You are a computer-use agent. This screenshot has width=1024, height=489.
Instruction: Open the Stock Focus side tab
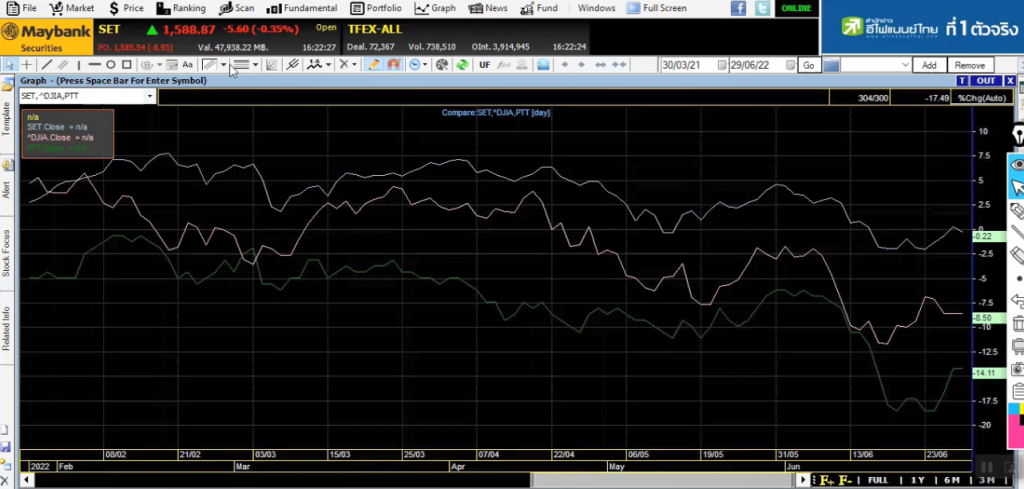[7, 253]
